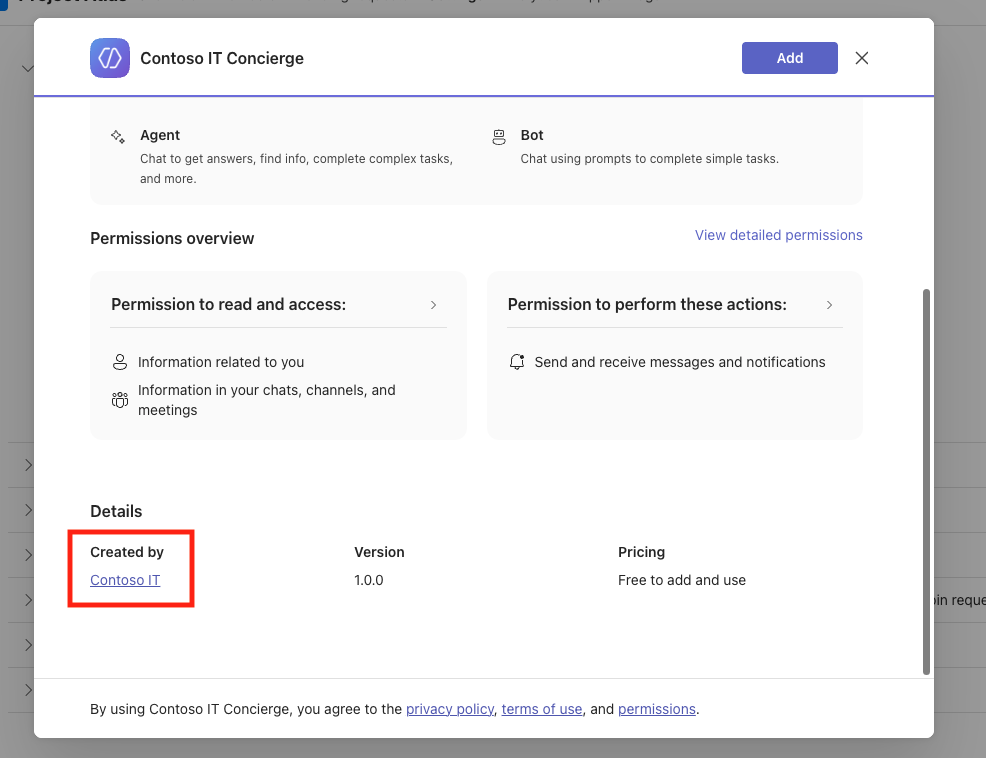
Task: Click the group icon for chats, channels, meetings
Action: pyautogui.click(x=119, y=399)
